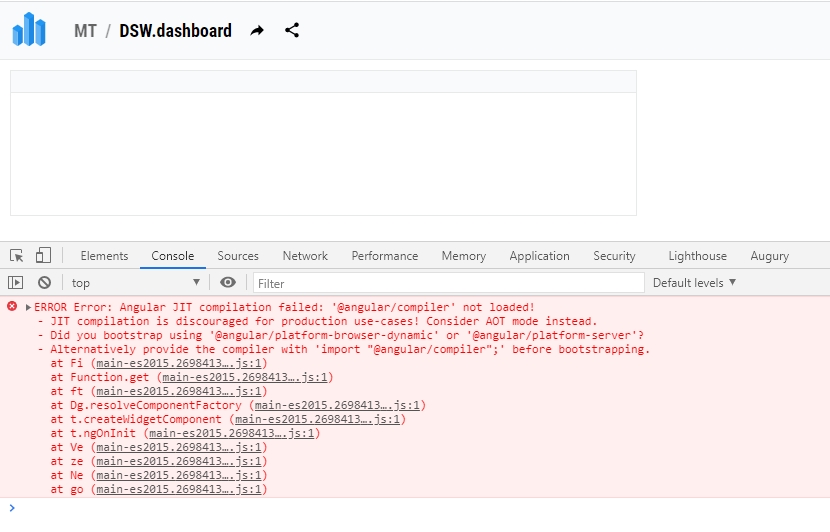Show the console sidebar icon

(16, 283)
